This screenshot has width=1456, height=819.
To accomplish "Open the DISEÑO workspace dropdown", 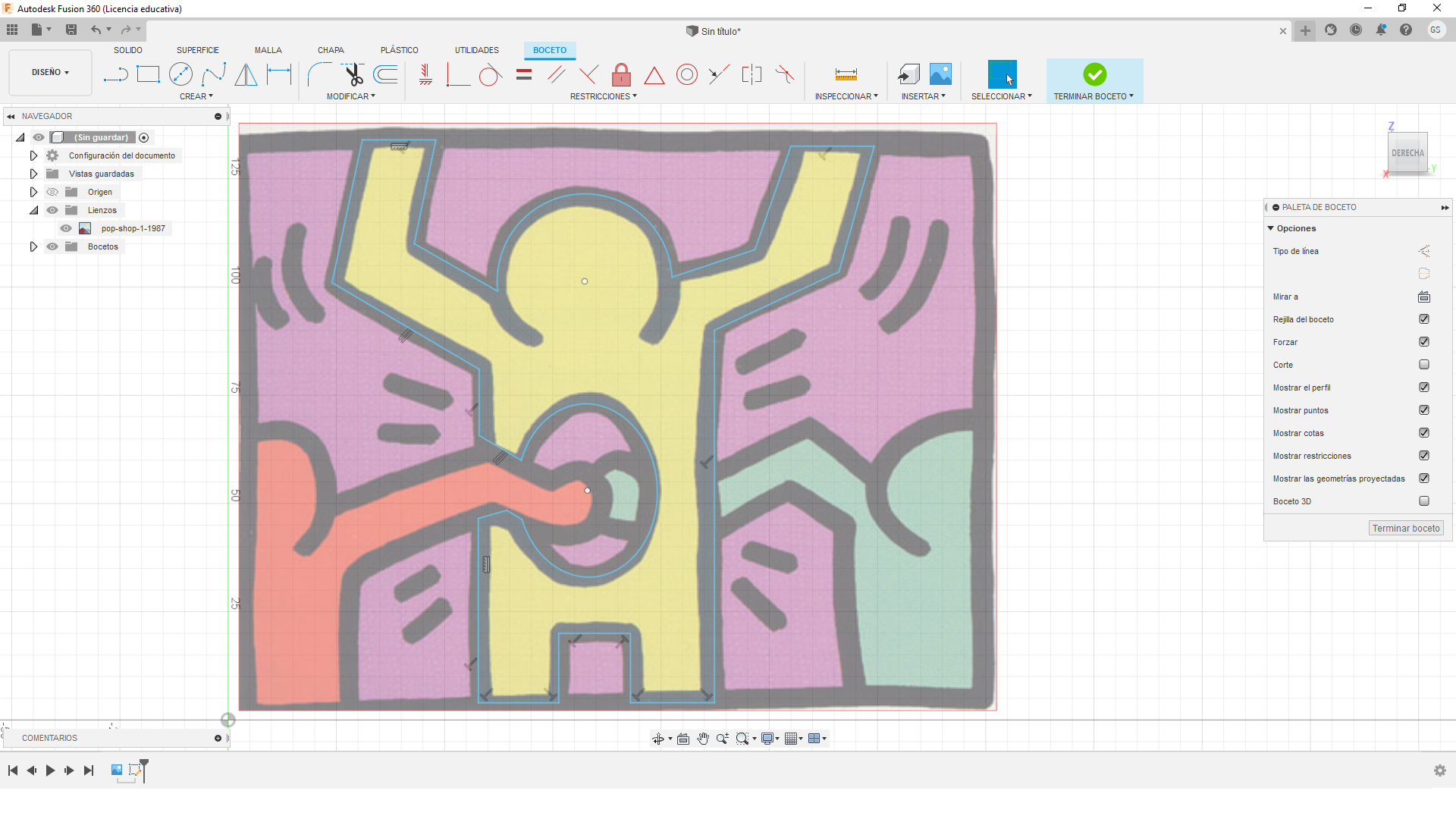I will pos(50,73).
